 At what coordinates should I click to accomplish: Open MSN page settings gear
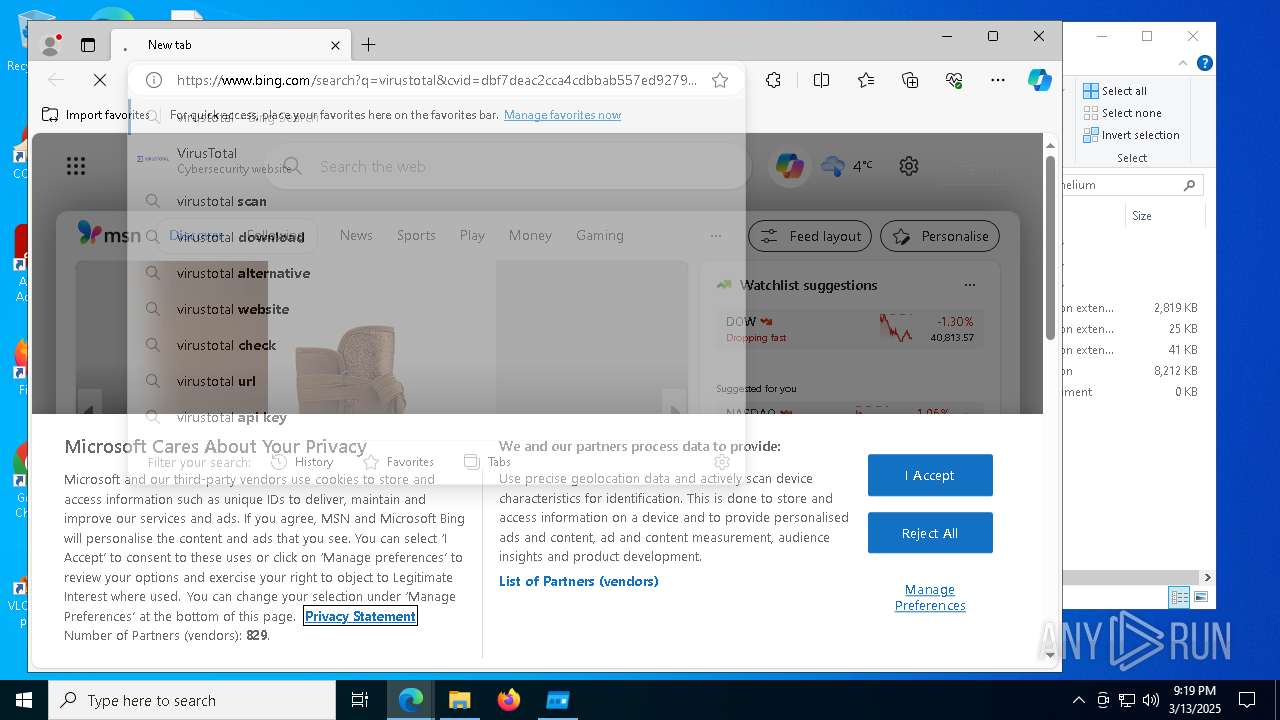coord(909,166)
